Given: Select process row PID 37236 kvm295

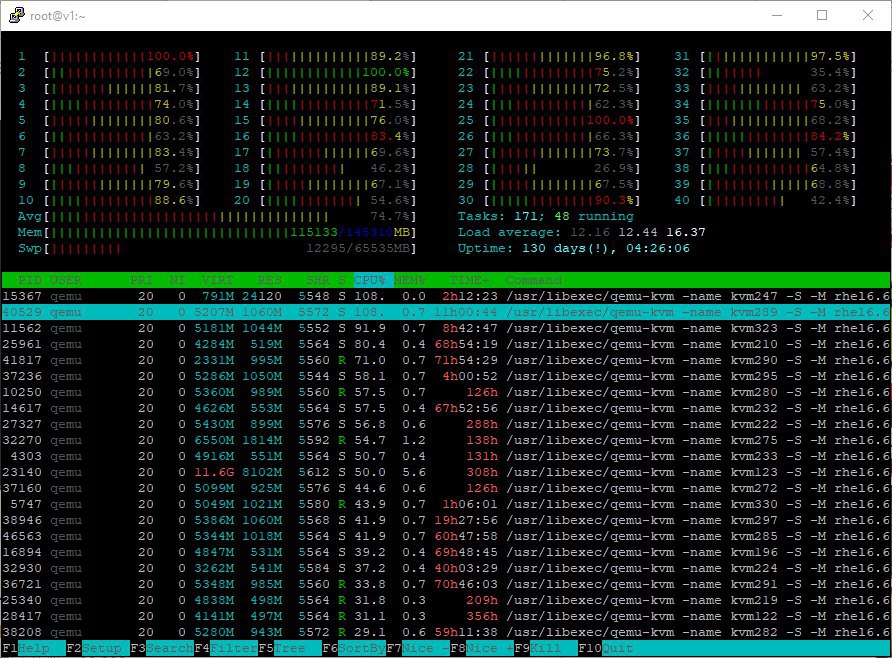Looking at the screenshot, I should tap(446, 376).
